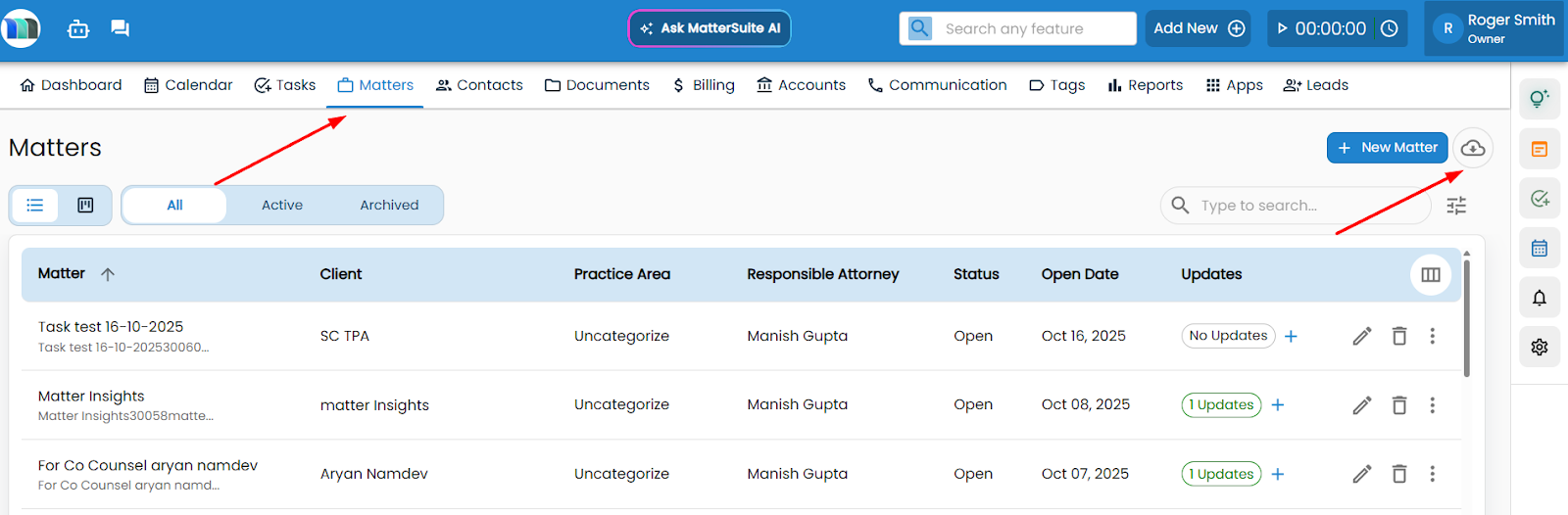
Task: Open the column chooser icon
Action: pyautogui.click(x=1430, y=275)
